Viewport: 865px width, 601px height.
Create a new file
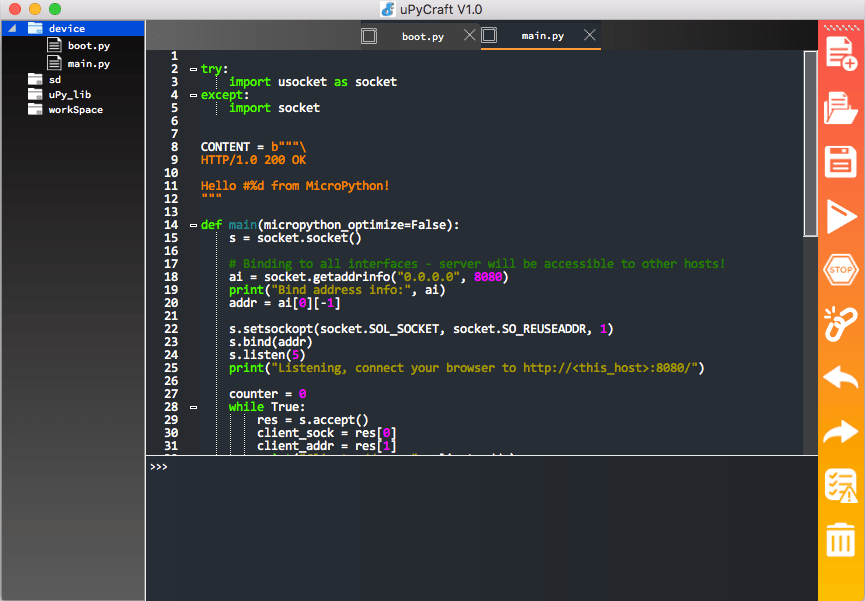[841, 54]
